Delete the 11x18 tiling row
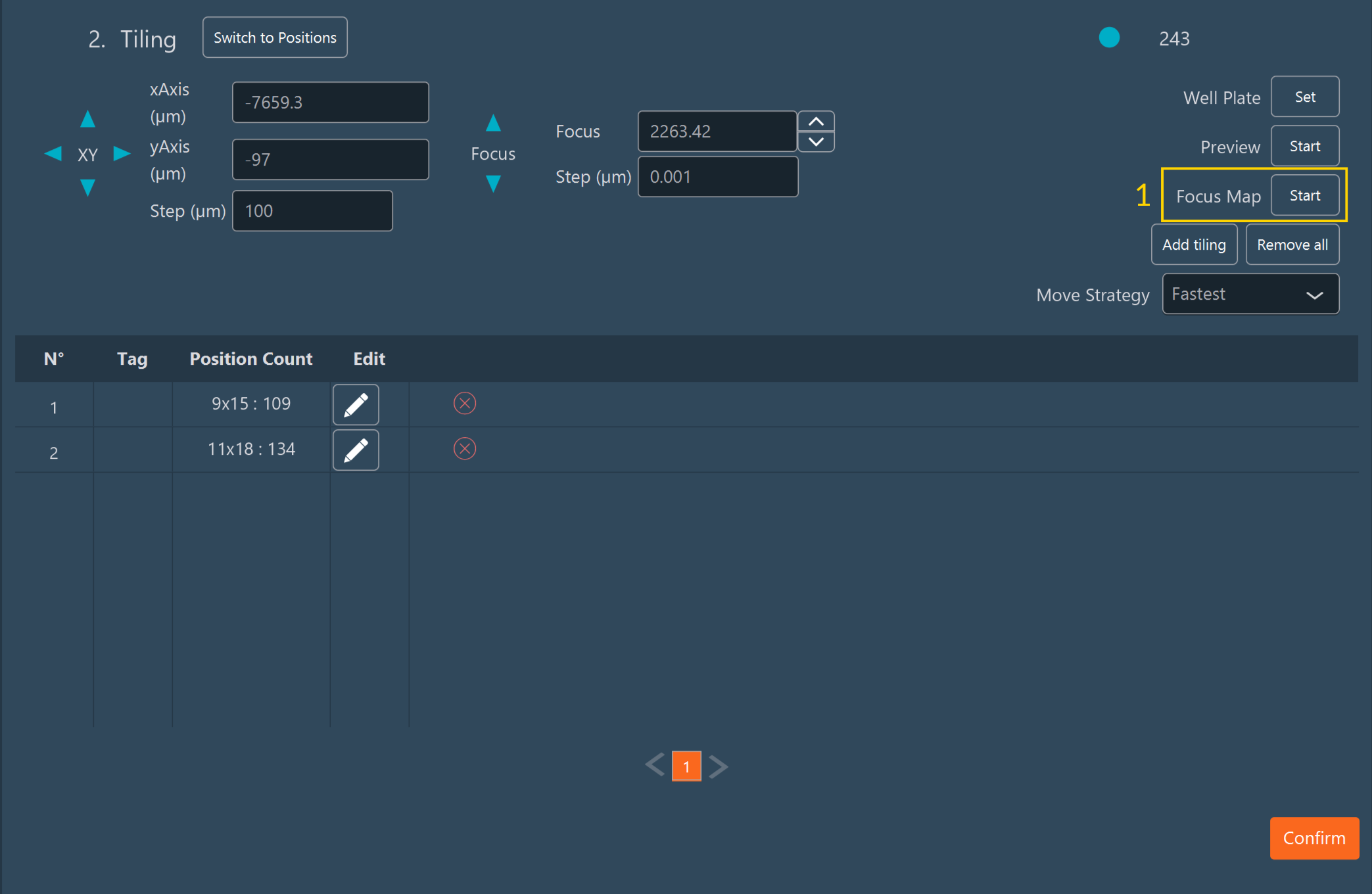The height and width of the screenshot is (894, 1372). (465, 449)
